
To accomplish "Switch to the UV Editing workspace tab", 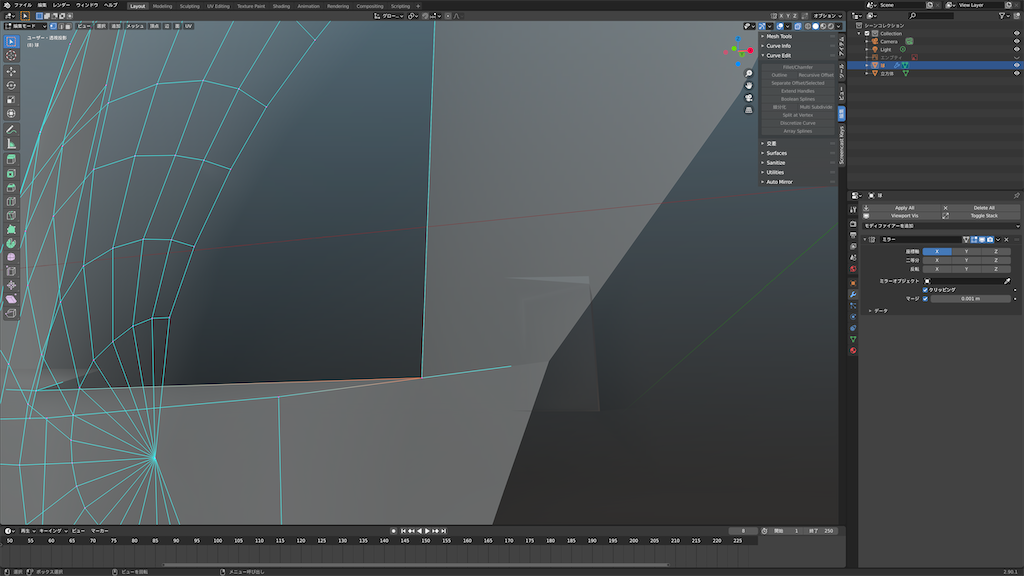I will (x=218, y=6).
